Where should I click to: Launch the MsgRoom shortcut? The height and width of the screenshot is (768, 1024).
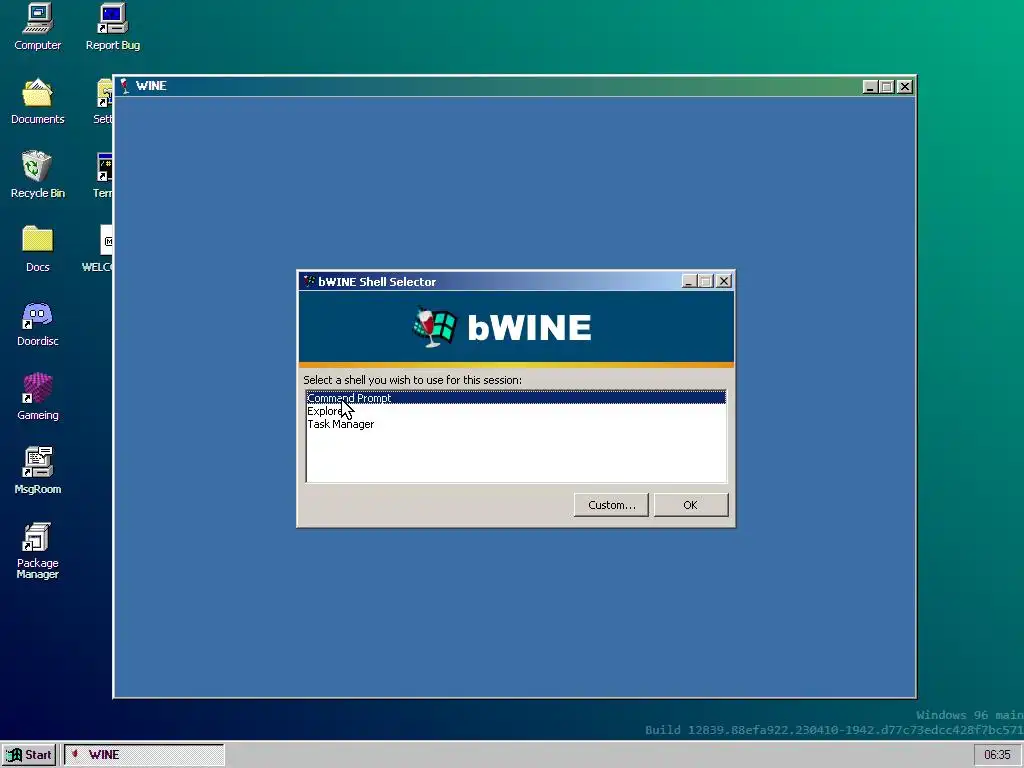click(x=37, y=471)
